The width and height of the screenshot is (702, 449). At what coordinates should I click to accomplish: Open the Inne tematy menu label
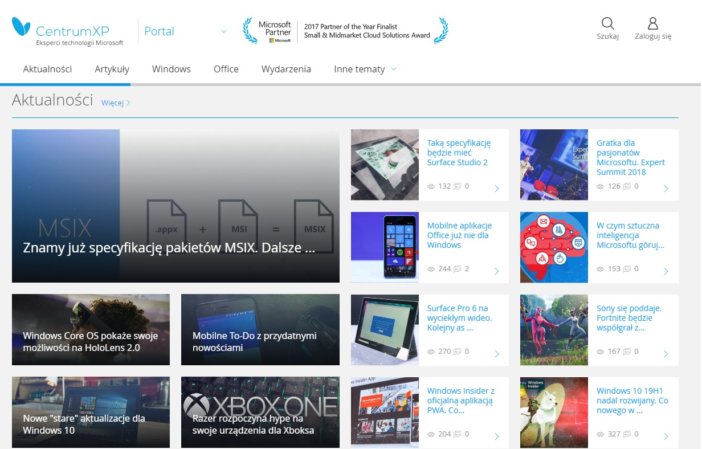[359, 69]
